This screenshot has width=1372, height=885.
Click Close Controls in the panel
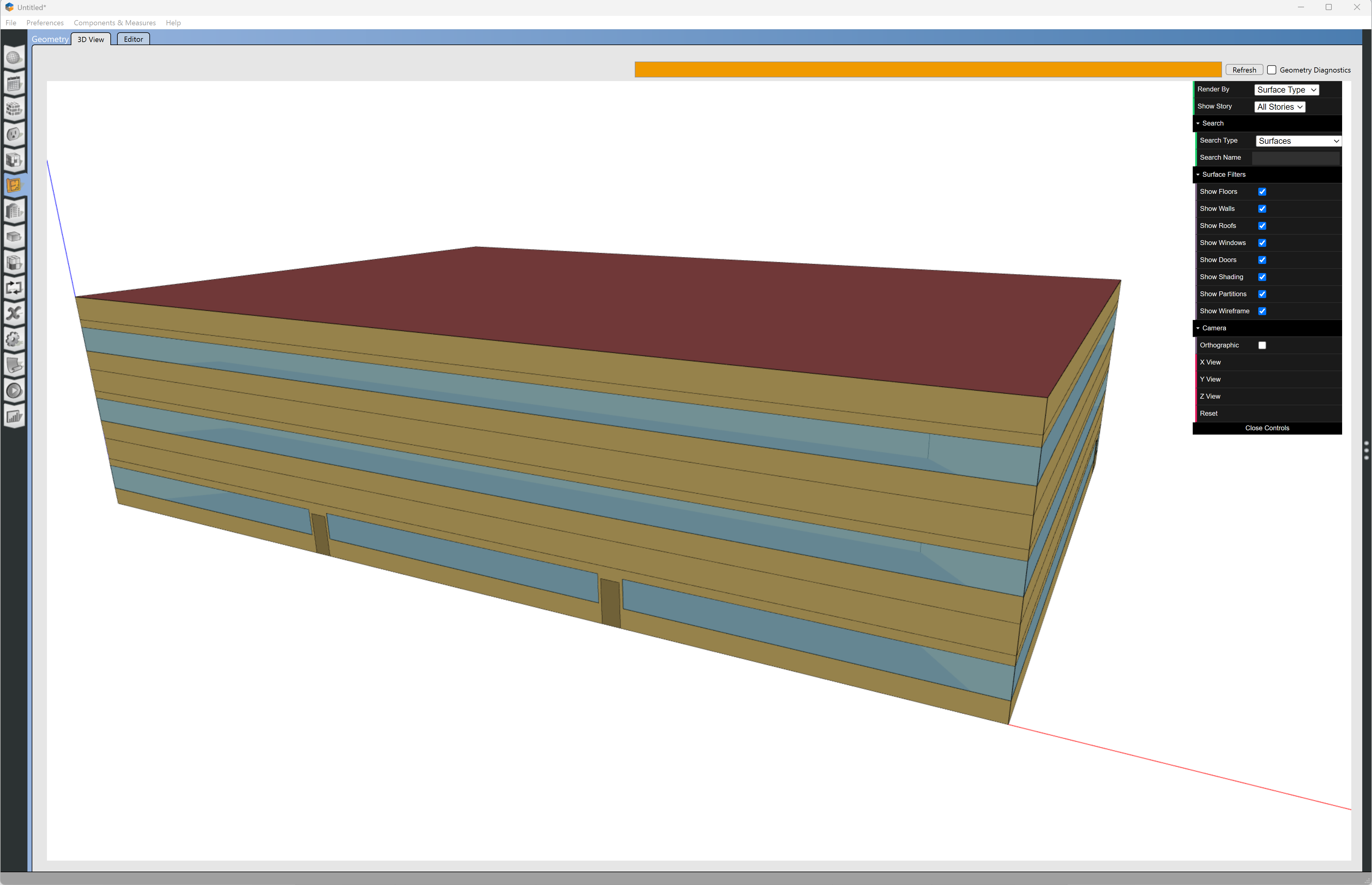[x=1267, y=428]
